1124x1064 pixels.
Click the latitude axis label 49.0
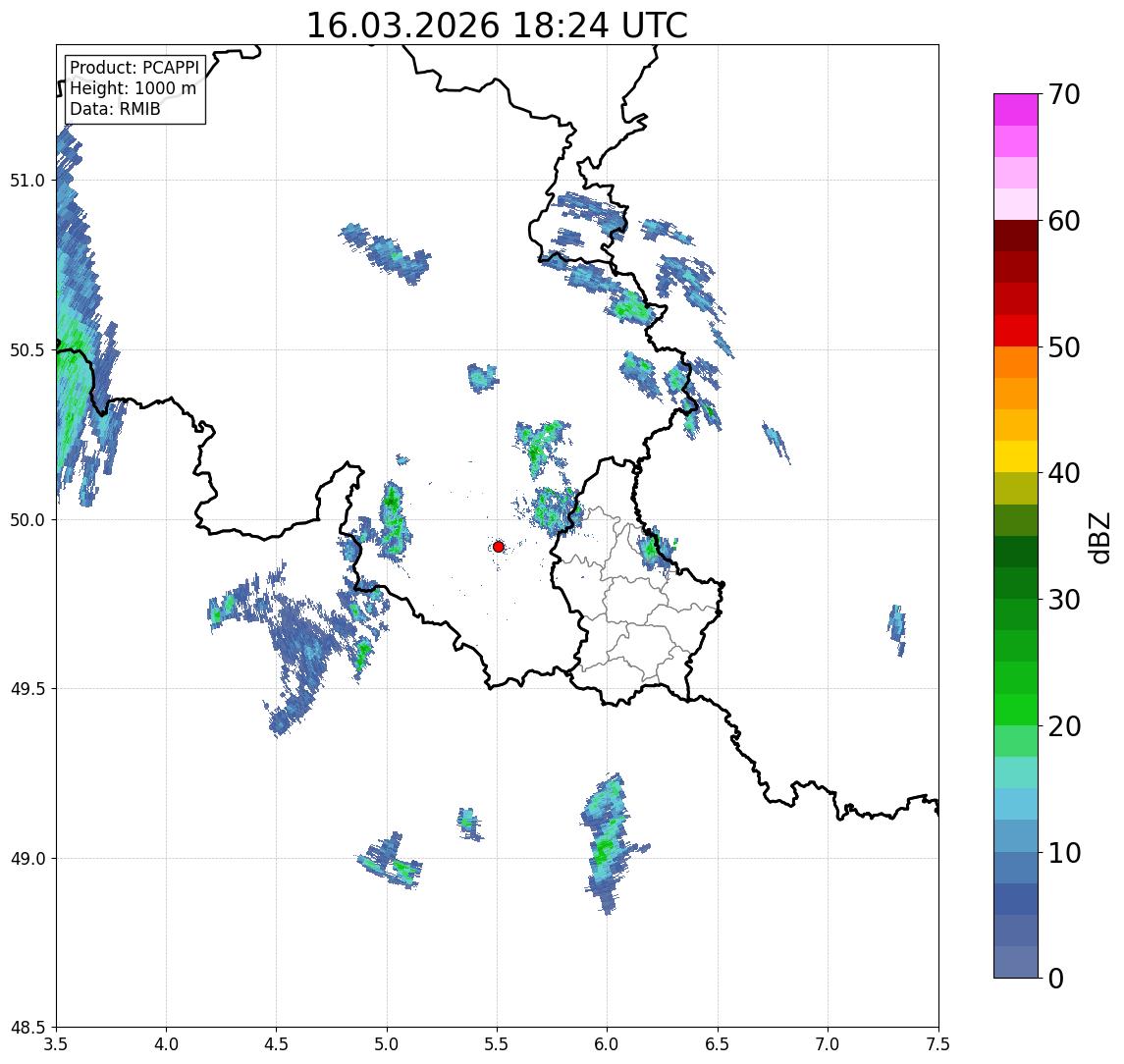coord(27,858)
